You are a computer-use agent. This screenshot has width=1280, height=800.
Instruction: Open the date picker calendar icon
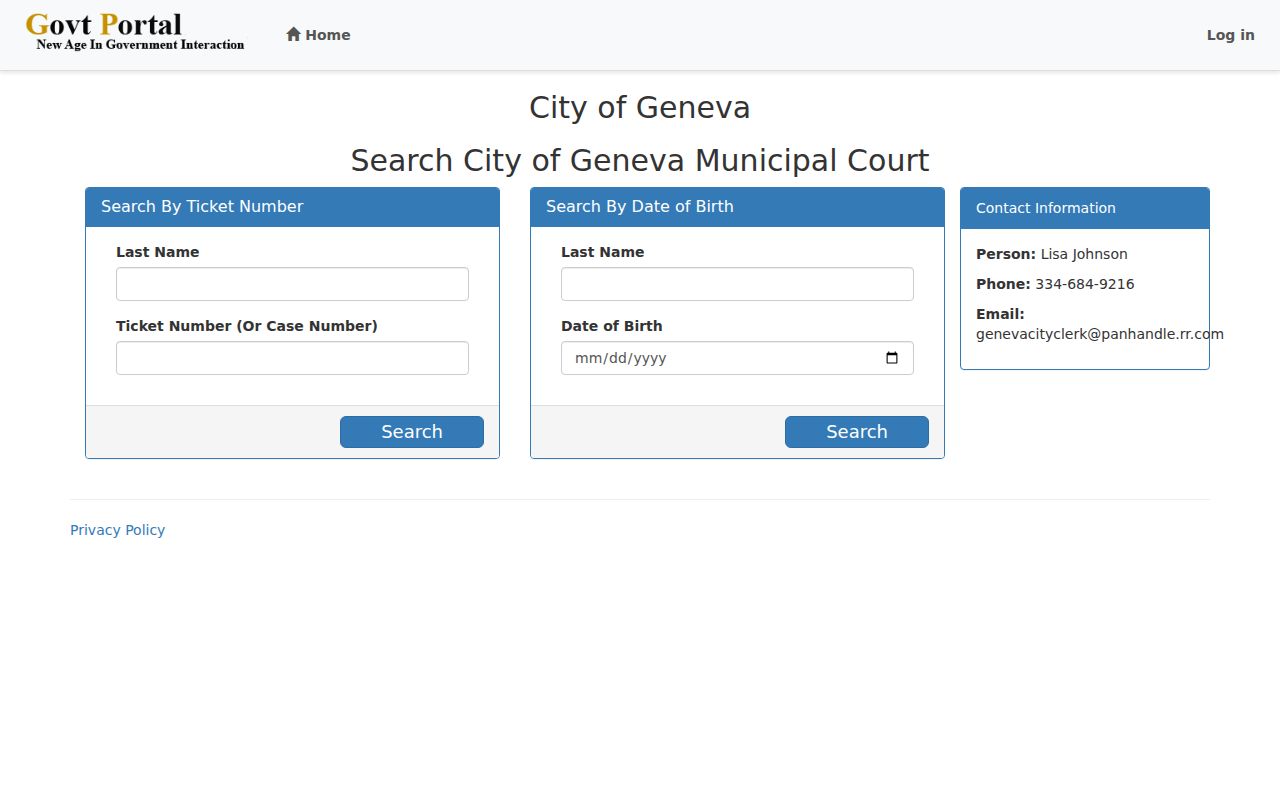(892, 358)
